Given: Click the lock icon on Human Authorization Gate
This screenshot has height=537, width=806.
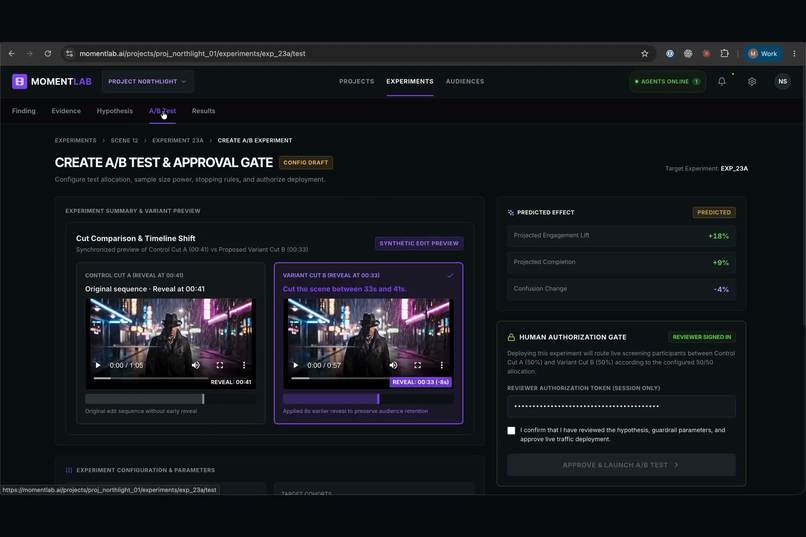Looking at the screenshot, I should tap(511, 337).
